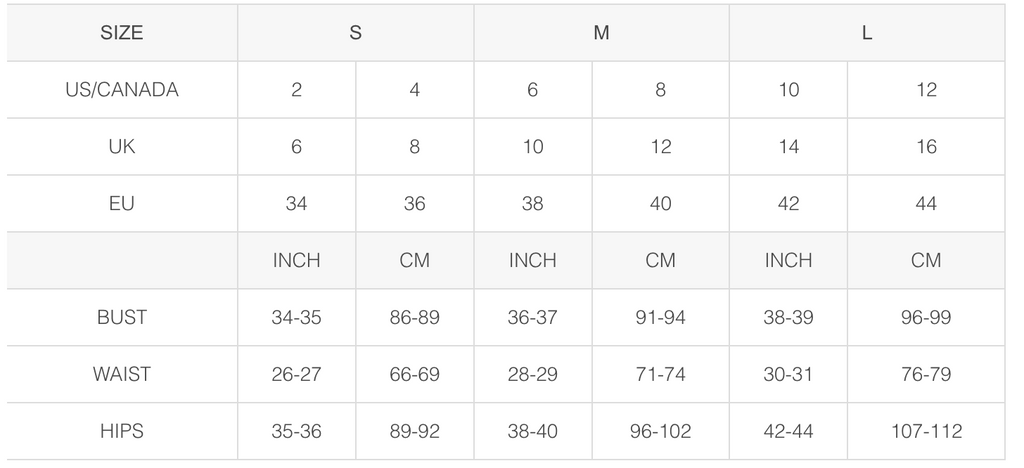
Task: Select EU size 38 cell
Action: tap(533, 203)
